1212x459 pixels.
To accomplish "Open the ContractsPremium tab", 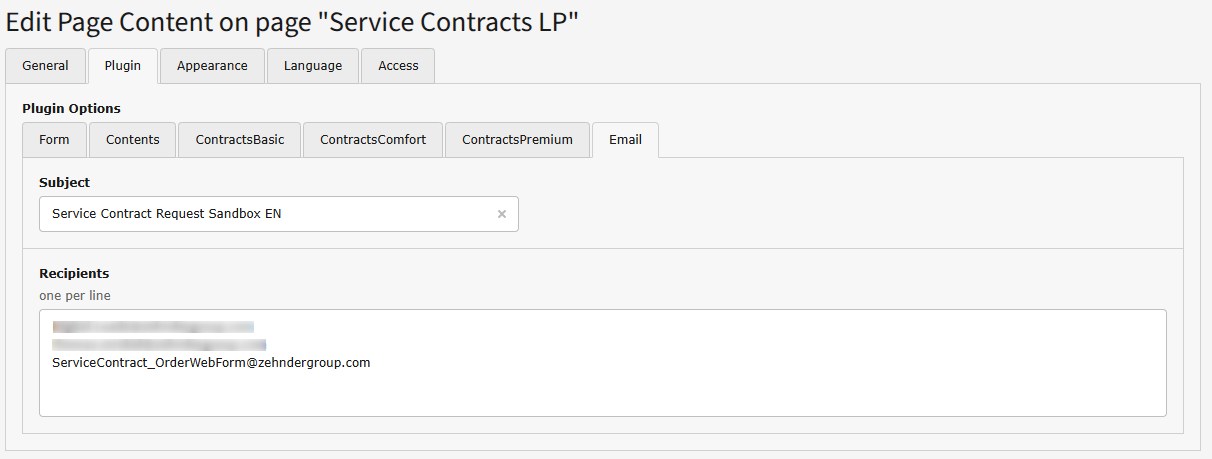I will (517, 140).
